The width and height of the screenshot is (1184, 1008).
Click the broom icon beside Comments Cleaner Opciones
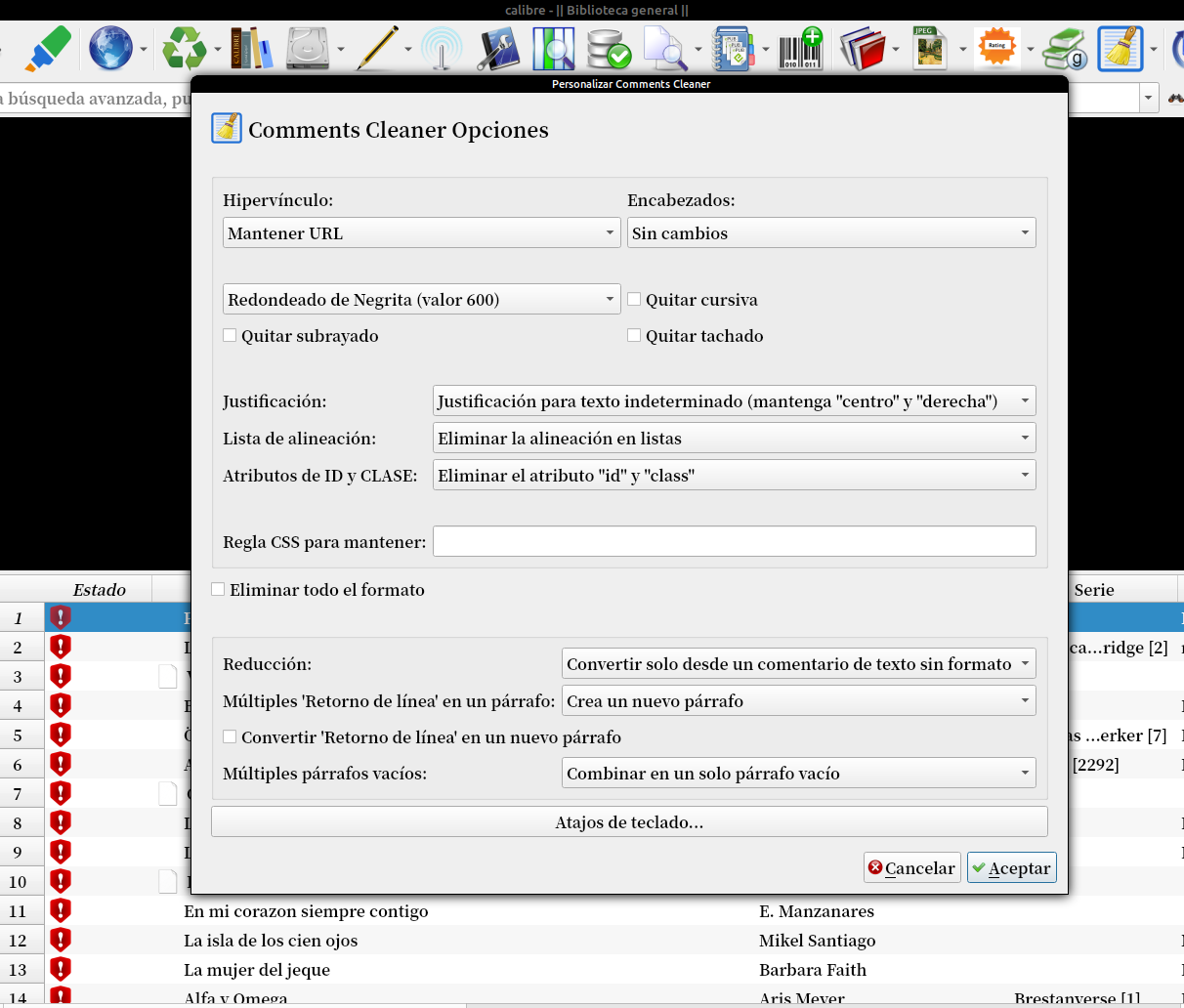(x=227, y=128)
